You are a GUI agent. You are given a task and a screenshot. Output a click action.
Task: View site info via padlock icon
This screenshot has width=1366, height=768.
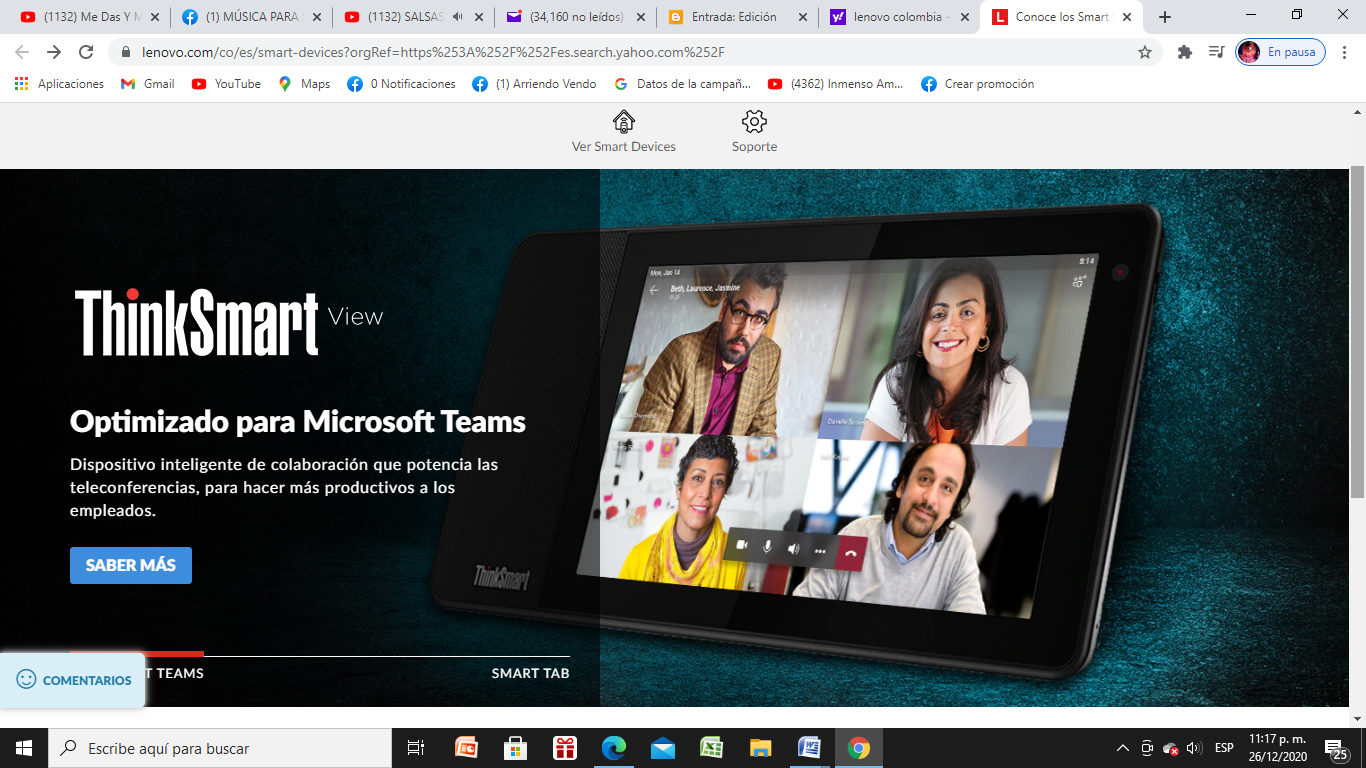pyautogui.click(x=126, y=52)
